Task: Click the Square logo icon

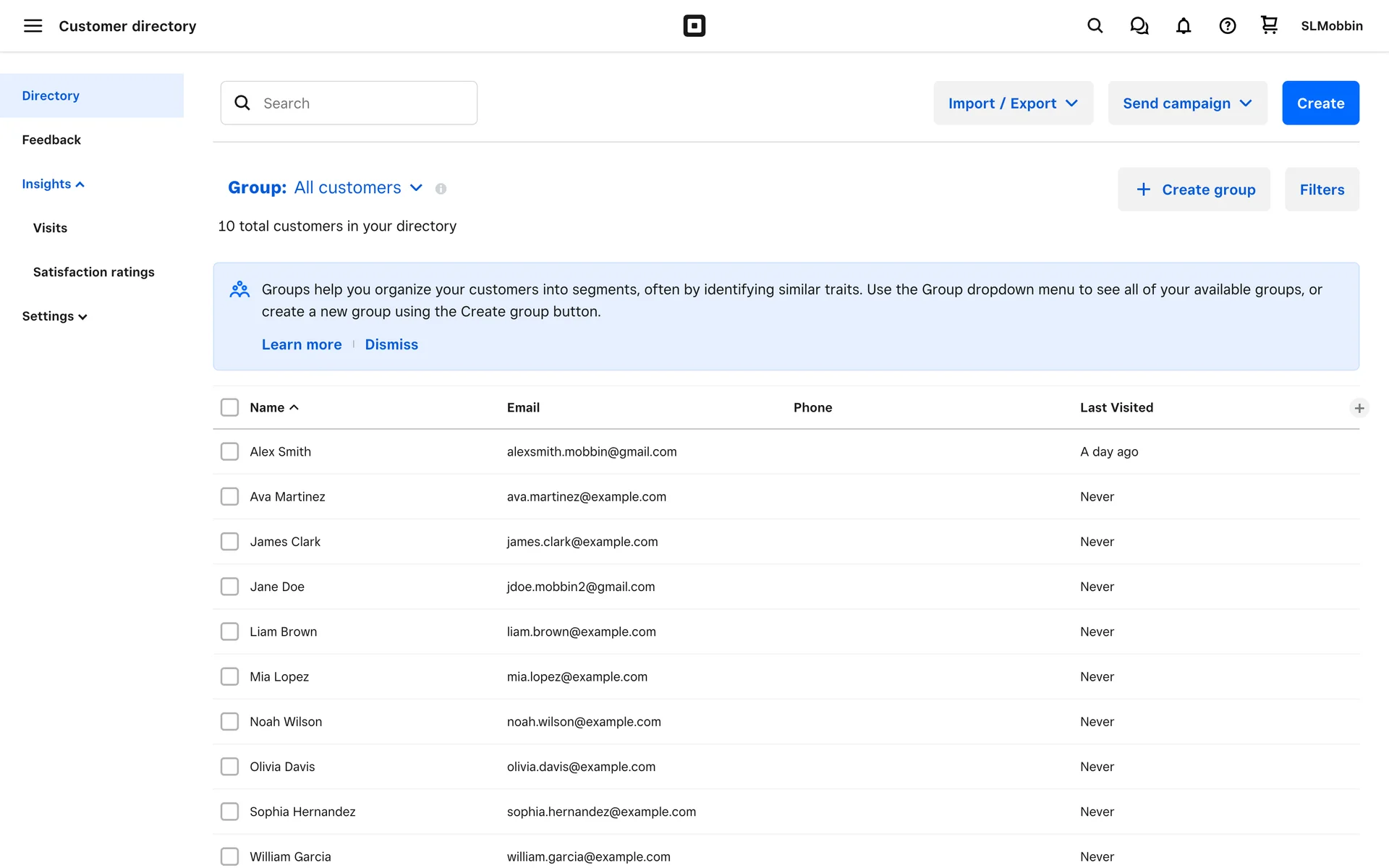Action: [694, 26]
